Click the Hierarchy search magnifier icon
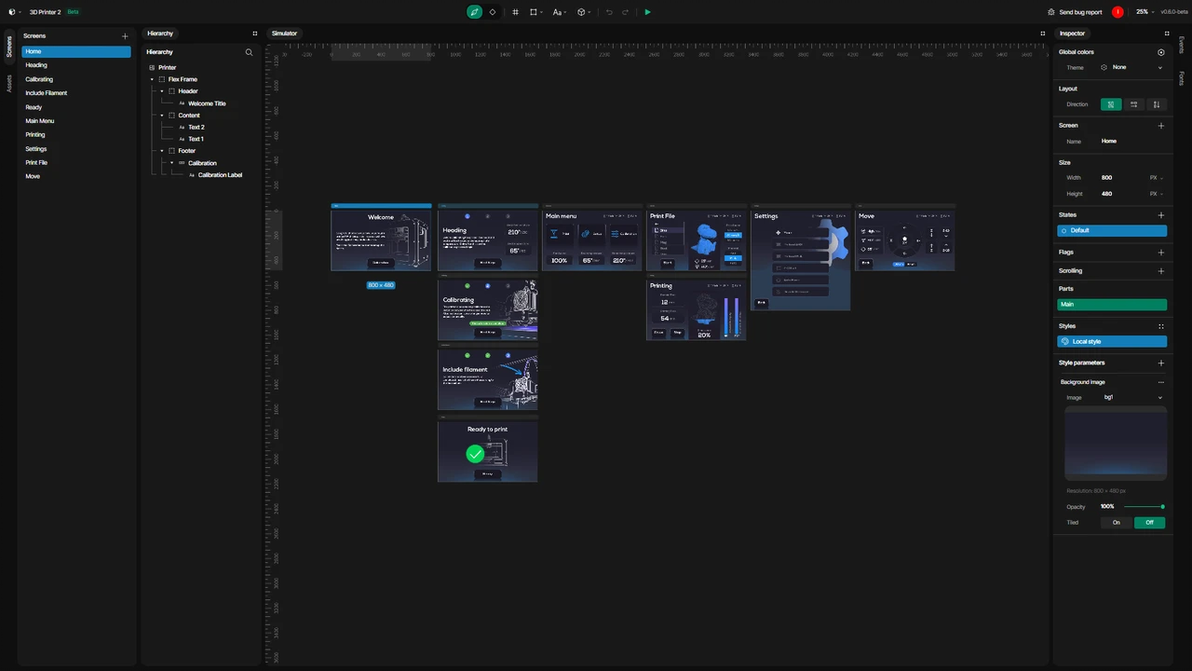Screen dimensions: 1192x671 click(x=249, y=52)
